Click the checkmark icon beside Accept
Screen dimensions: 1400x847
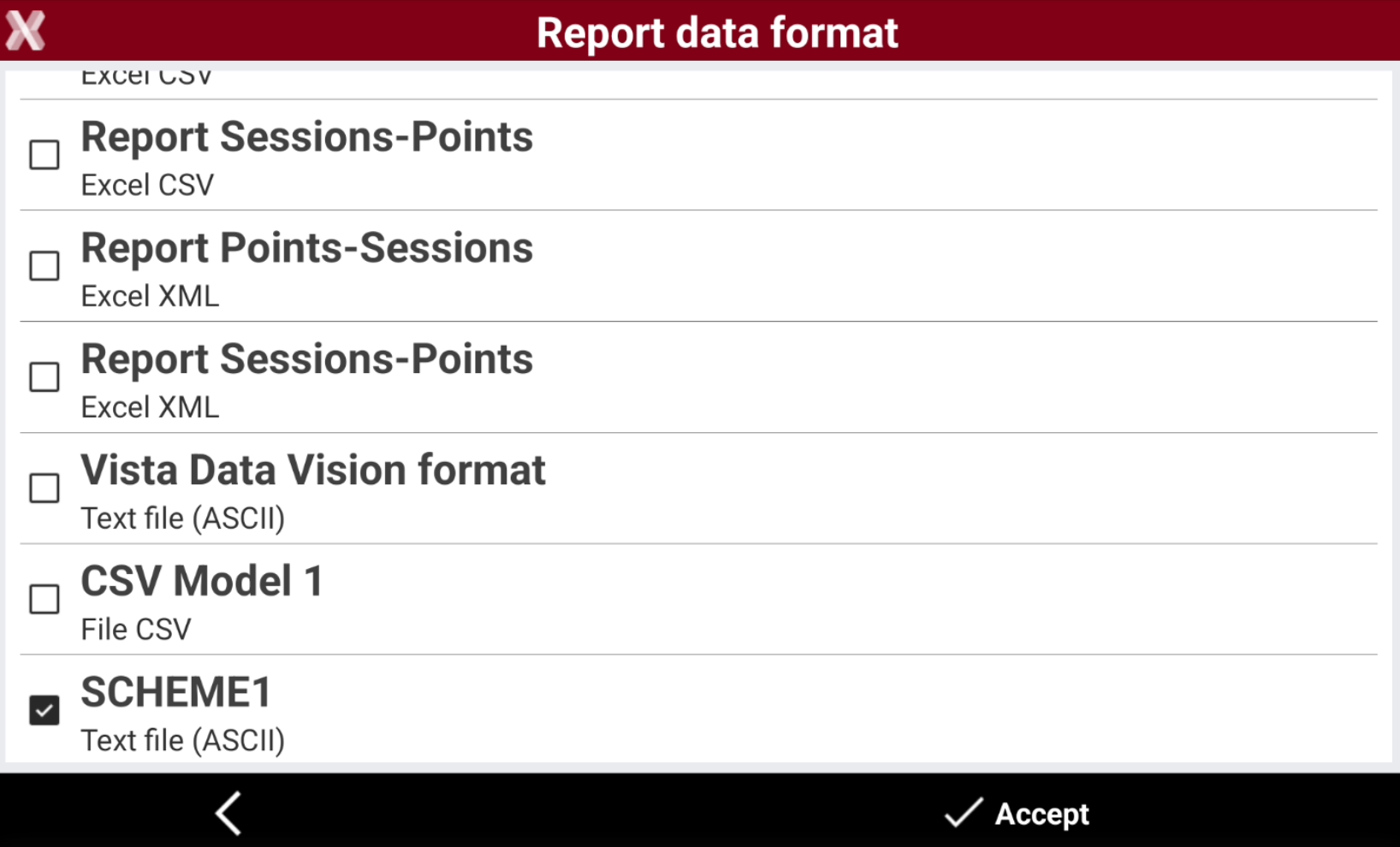click(x=964, y=813)
